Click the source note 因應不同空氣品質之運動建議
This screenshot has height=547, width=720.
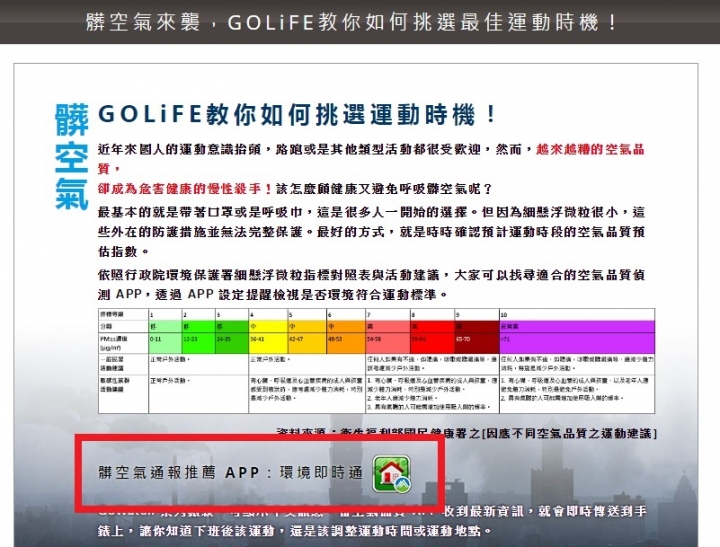[x=569, y=433]
